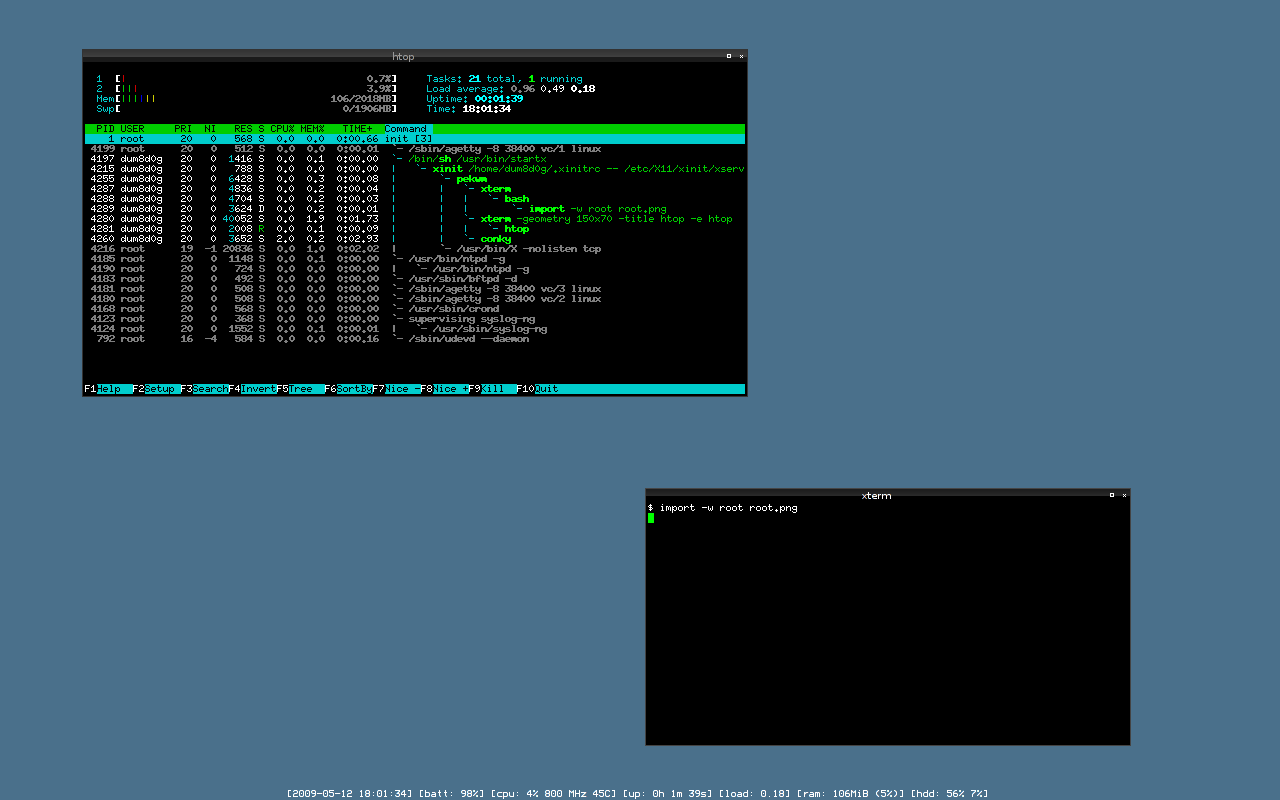Select process row with PID 4190

click(x=415, y=269)
